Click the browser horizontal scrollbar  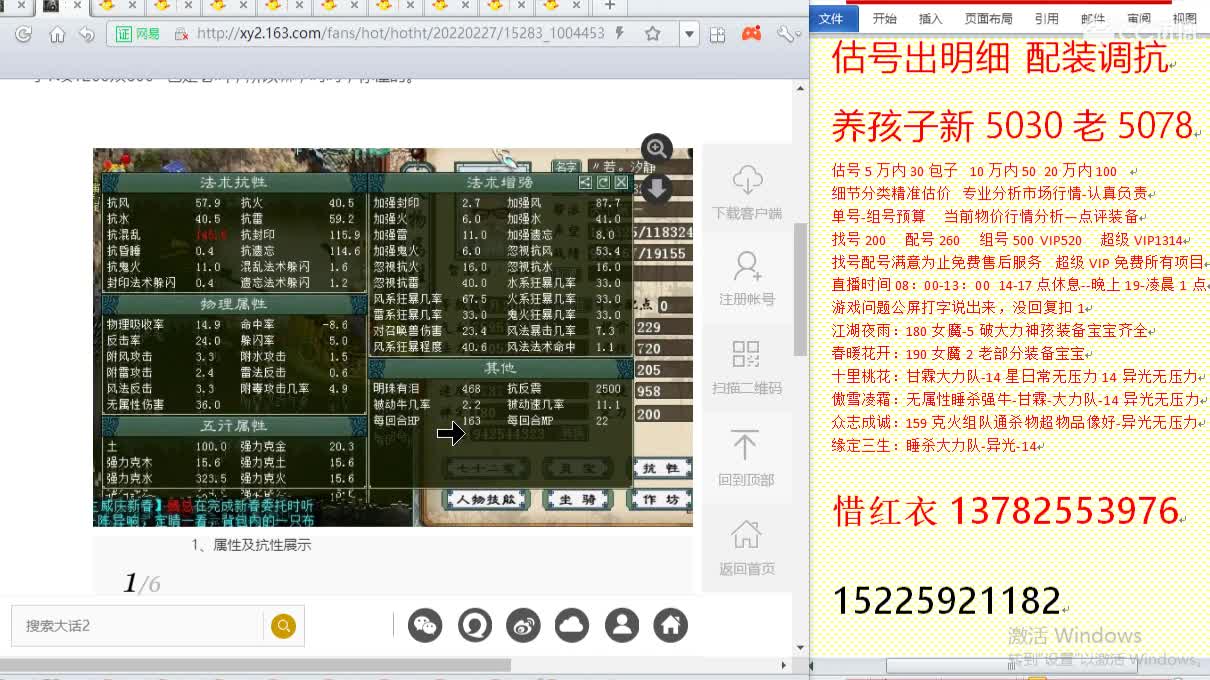click(x=256, y=665)
